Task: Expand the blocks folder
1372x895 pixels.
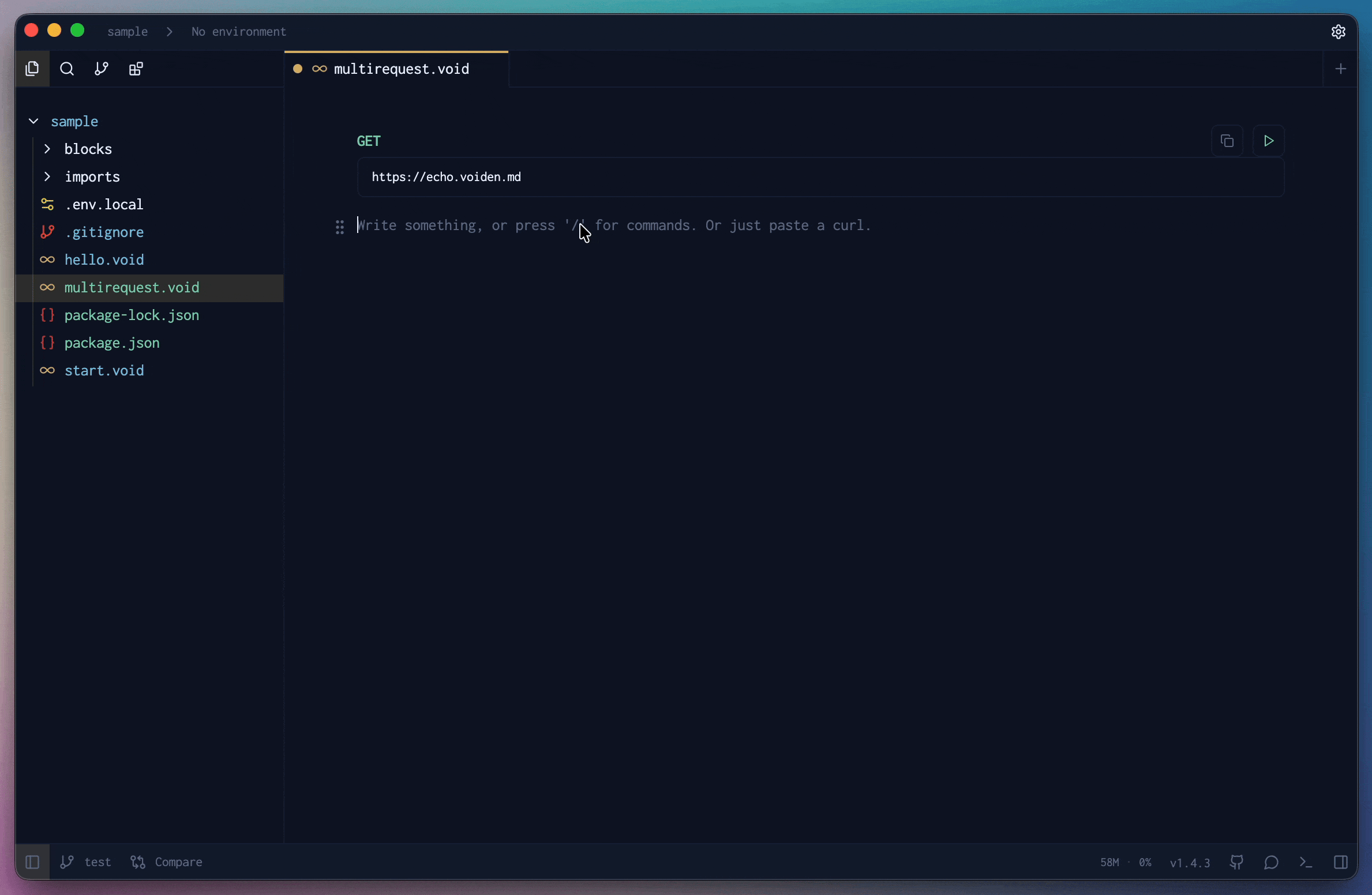Action: [47, 149]
